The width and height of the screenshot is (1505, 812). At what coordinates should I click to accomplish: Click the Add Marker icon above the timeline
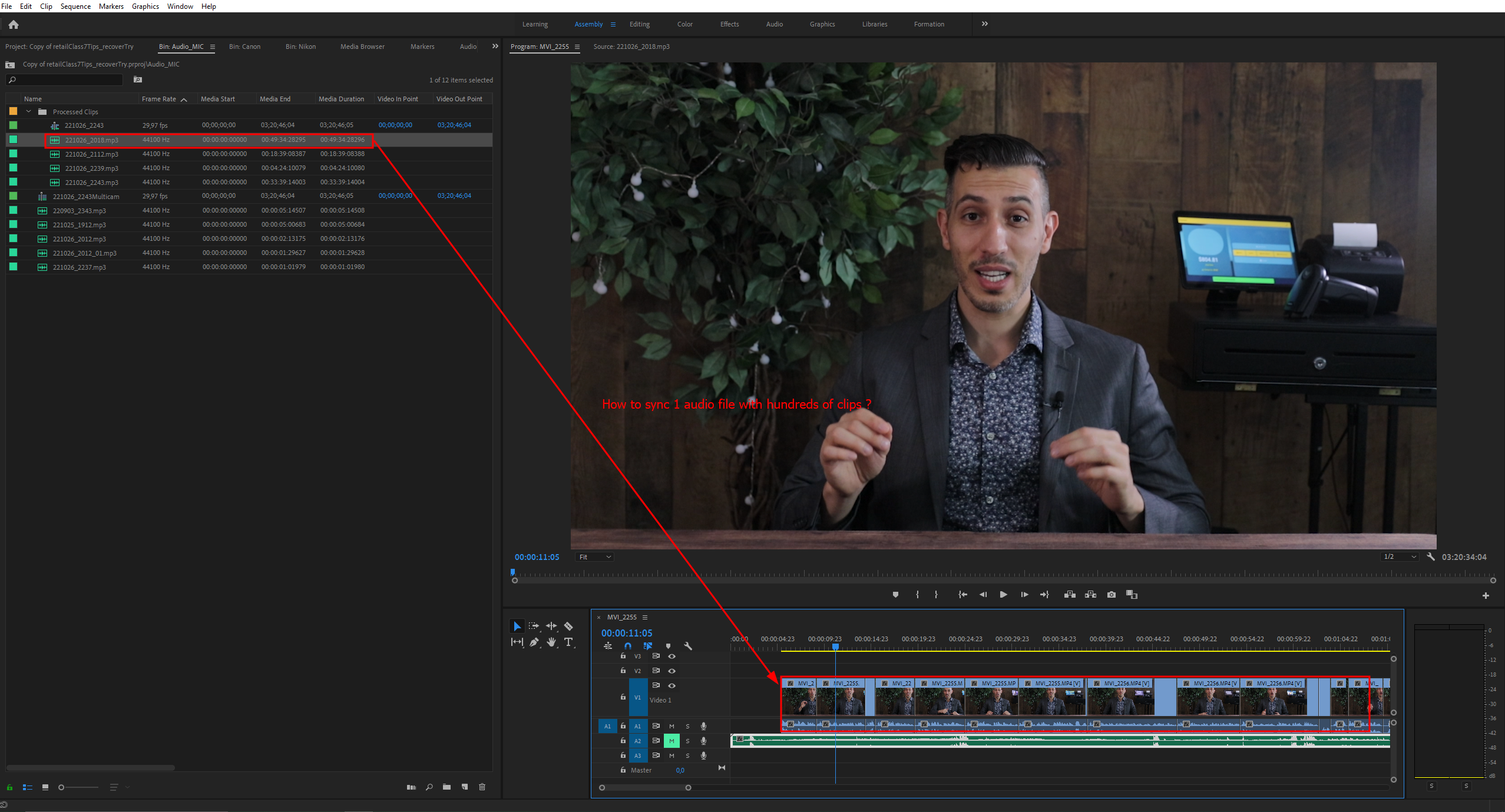tap(895, 595)
